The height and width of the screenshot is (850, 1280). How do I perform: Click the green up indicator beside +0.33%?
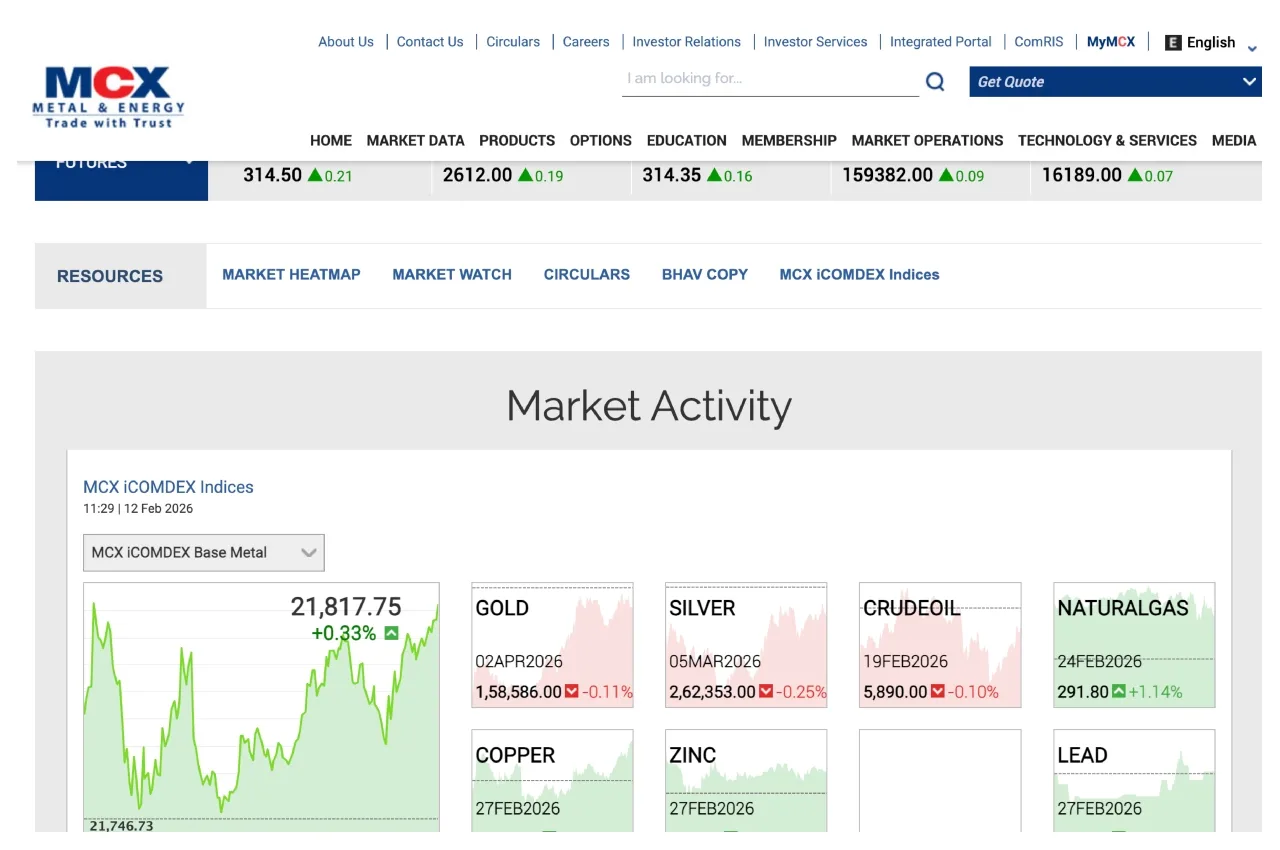click(391, 633)
